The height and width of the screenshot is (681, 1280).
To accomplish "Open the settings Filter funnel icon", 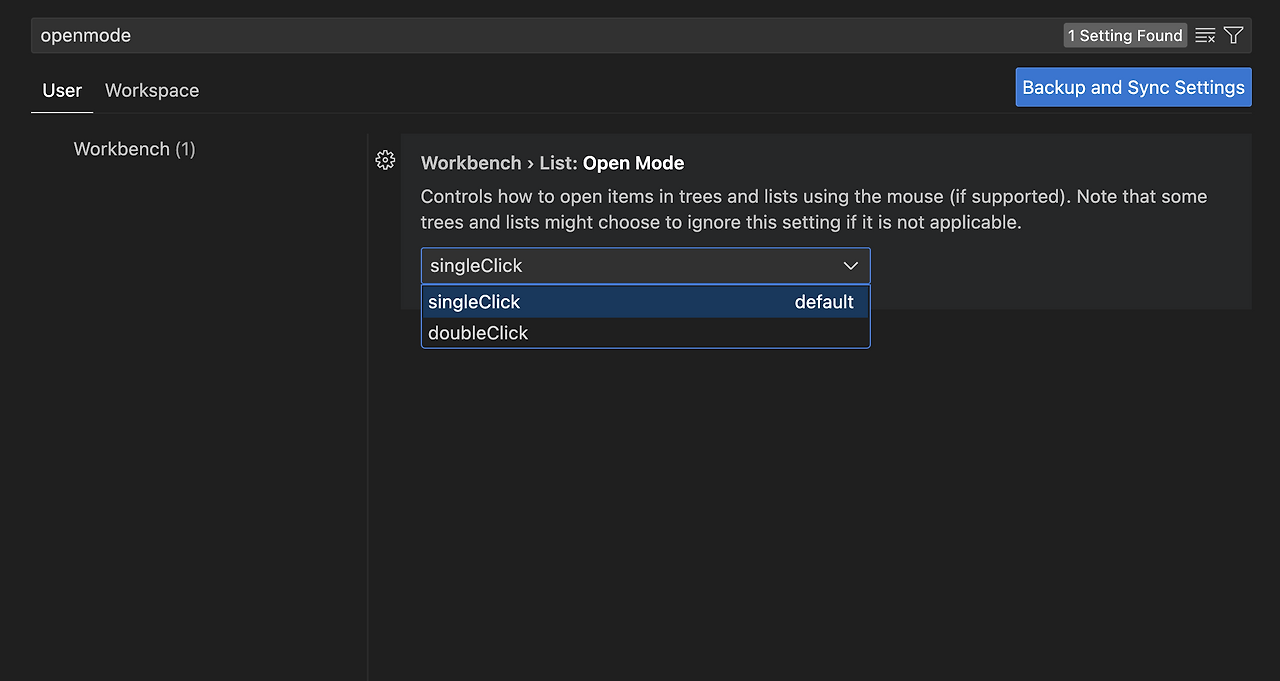I will click(x=1233, y=35).
